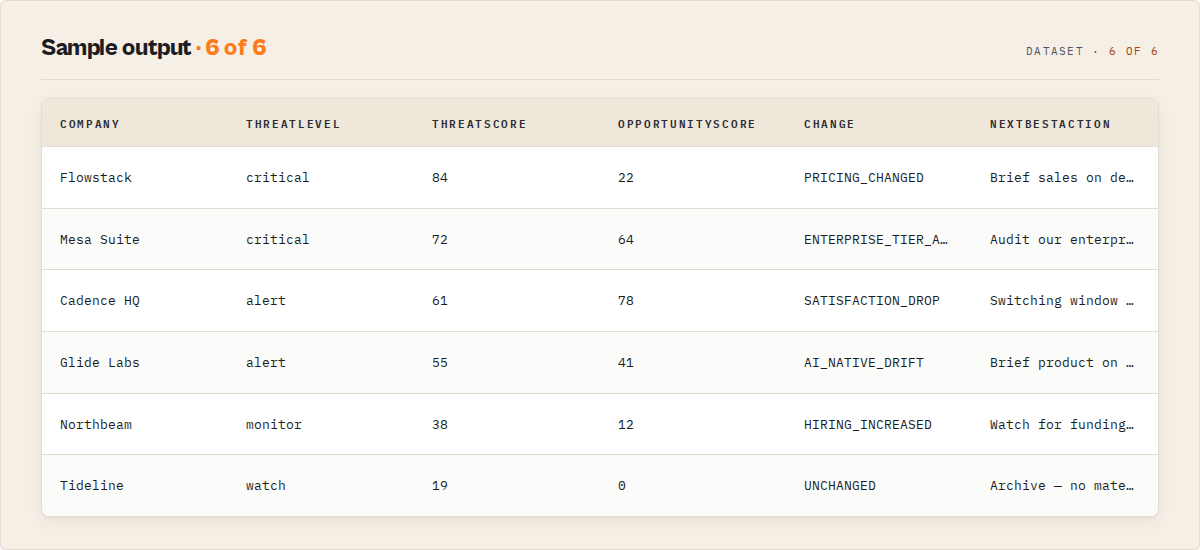
Task: Select the Tideline company cell
Action: tap(92, 486)
